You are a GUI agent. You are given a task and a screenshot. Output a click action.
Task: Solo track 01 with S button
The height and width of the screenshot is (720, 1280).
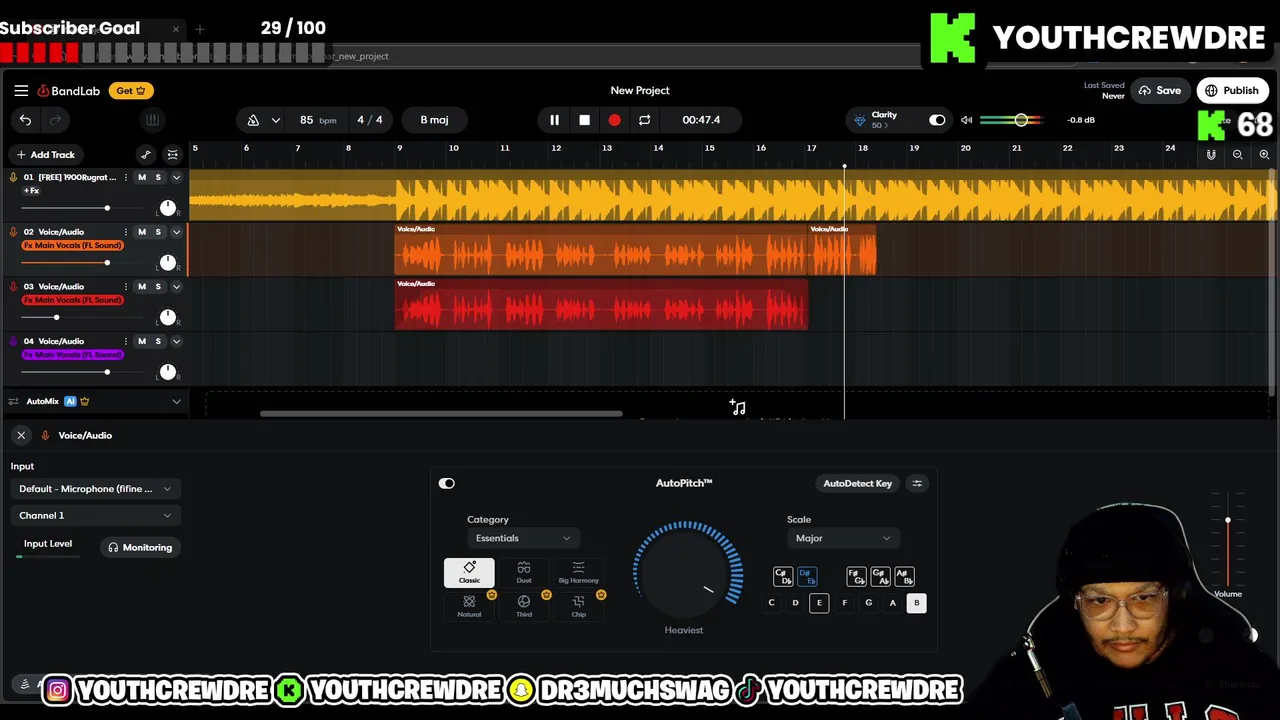pyautogui.click(x=158, y=177)
